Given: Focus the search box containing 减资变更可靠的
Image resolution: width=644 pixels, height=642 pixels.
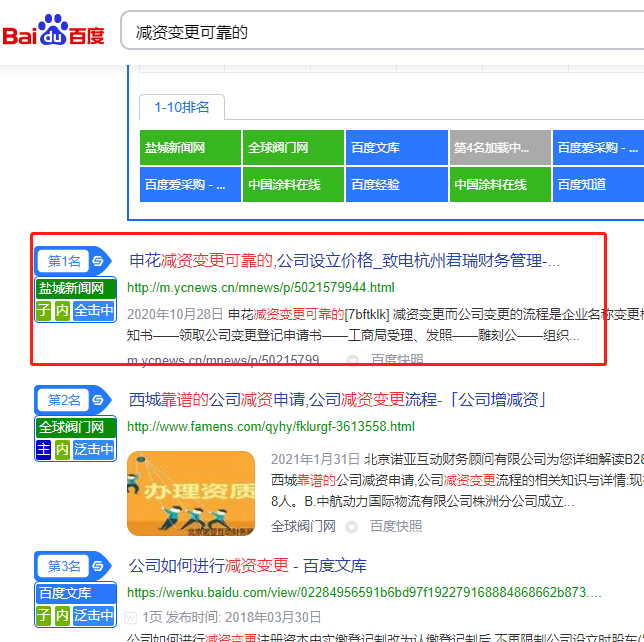Looking at the screenshot, I should pyautogui.click(x=382, y=30).
